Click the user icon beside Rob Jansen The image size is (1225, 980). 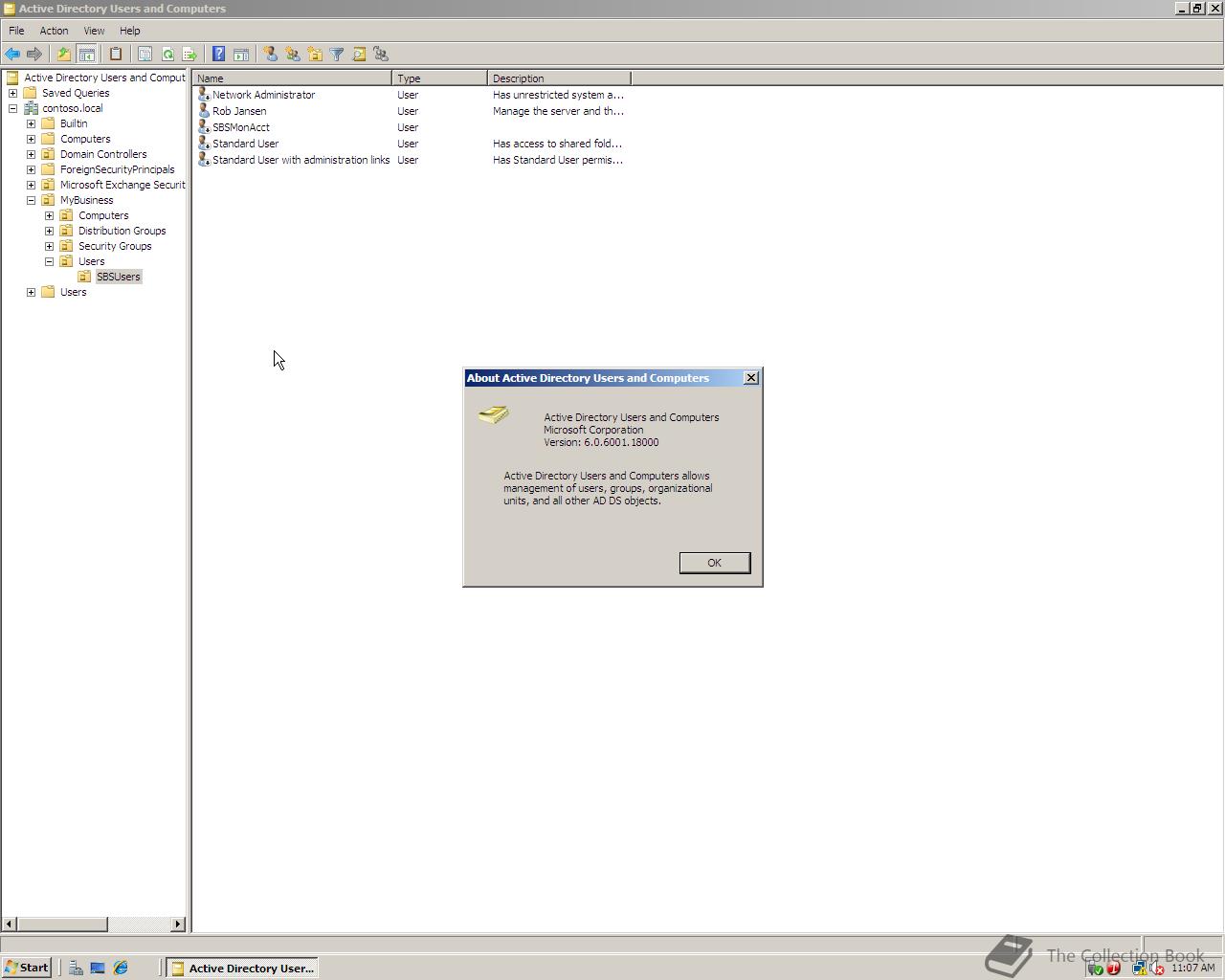click(203, 111)
